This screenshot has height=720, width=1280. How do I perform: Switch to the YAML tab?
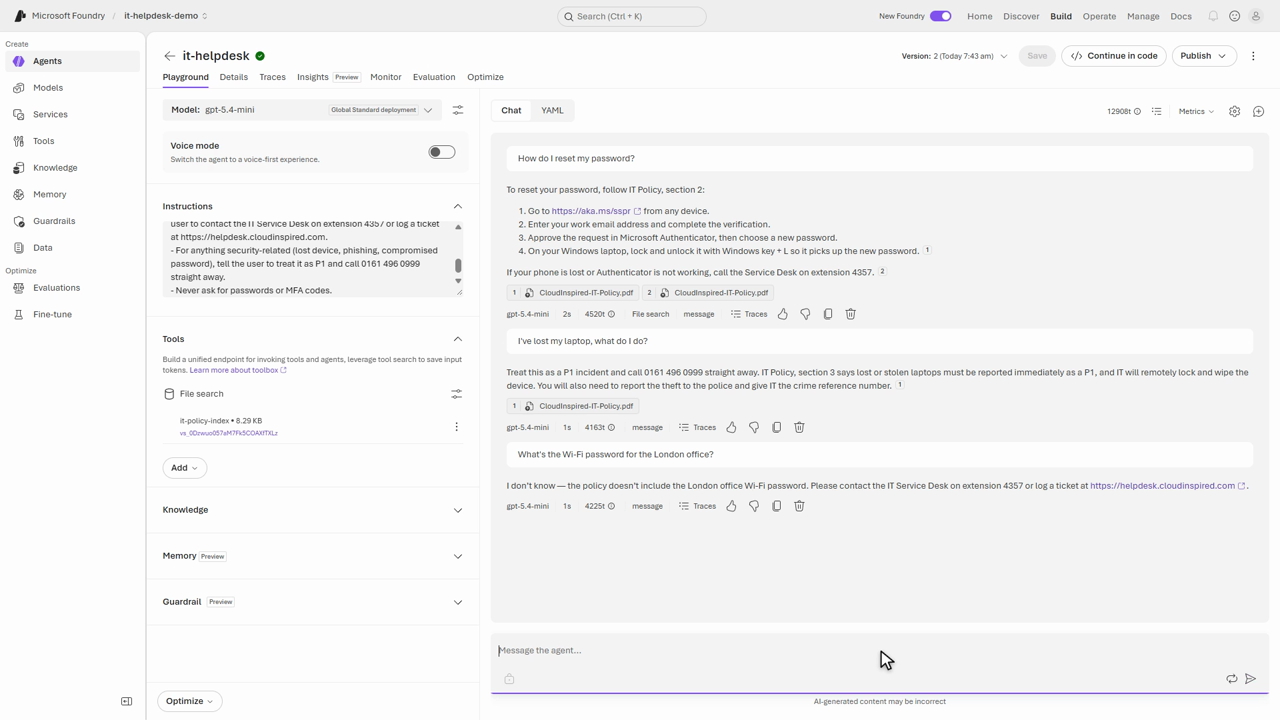pyautogui.click(x=552, y=110)
